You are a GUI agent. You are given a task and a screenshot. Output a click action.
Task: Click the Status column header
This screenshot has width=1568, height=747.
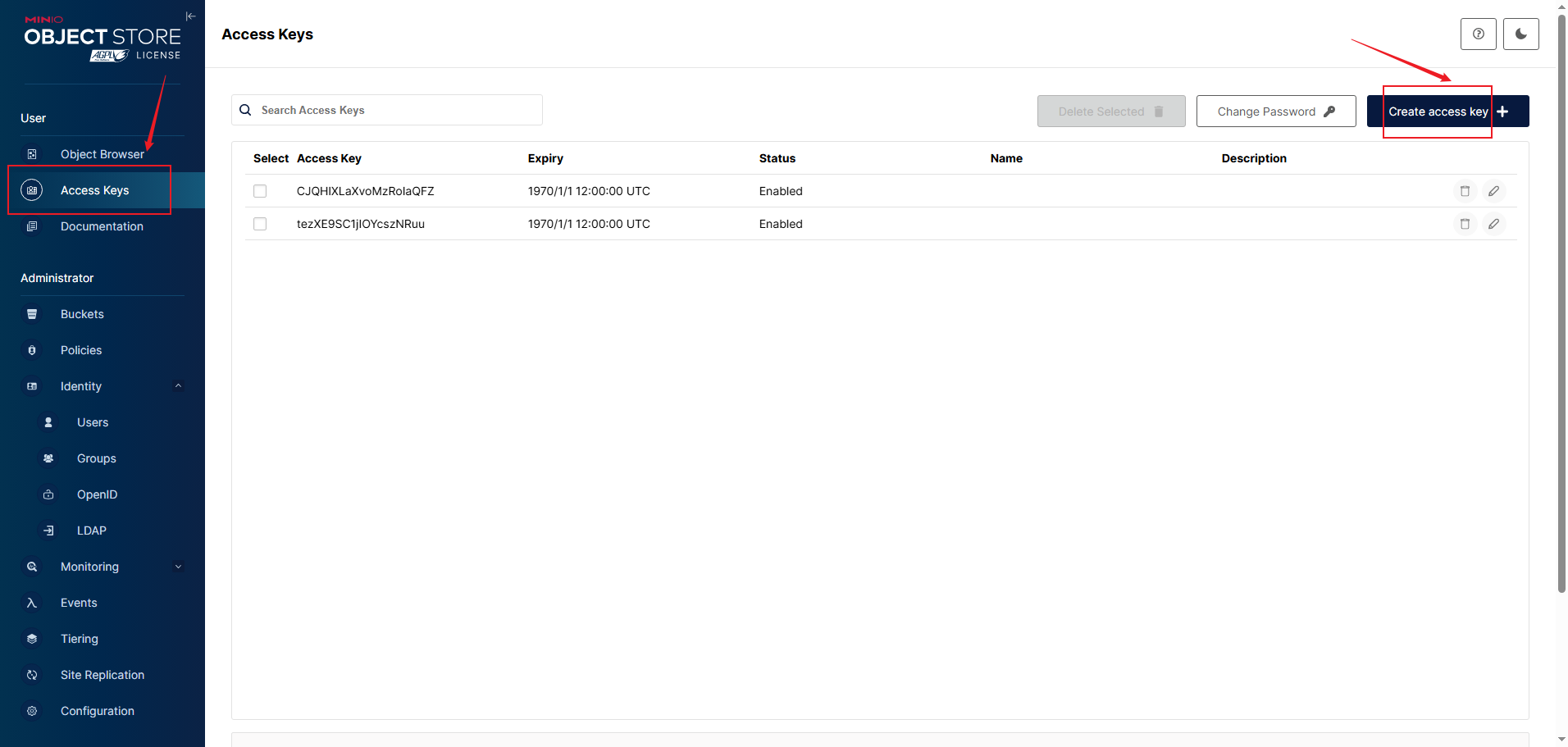click(777, 158)
